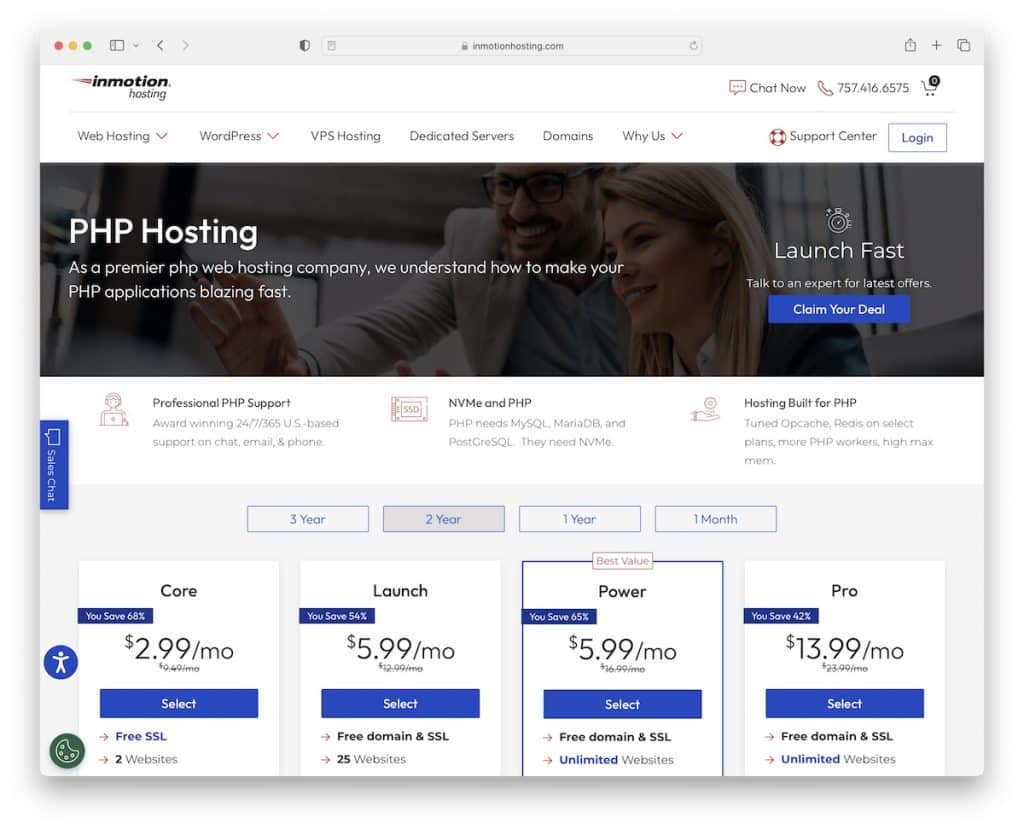1024x829 pixels.
Task: Click the Safari sidebar toggle icon
Action: click(117, 46)
